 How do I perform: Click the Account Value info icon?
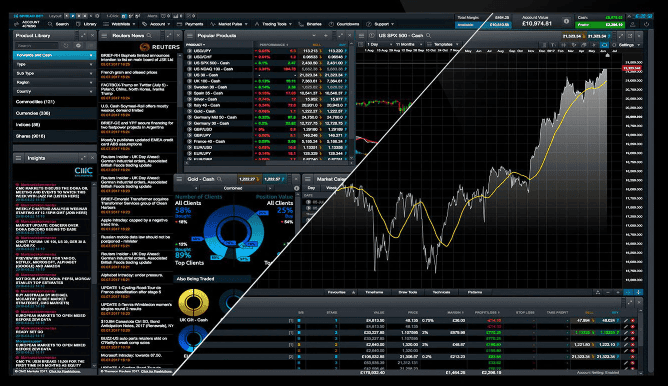(x=566, y=21)
